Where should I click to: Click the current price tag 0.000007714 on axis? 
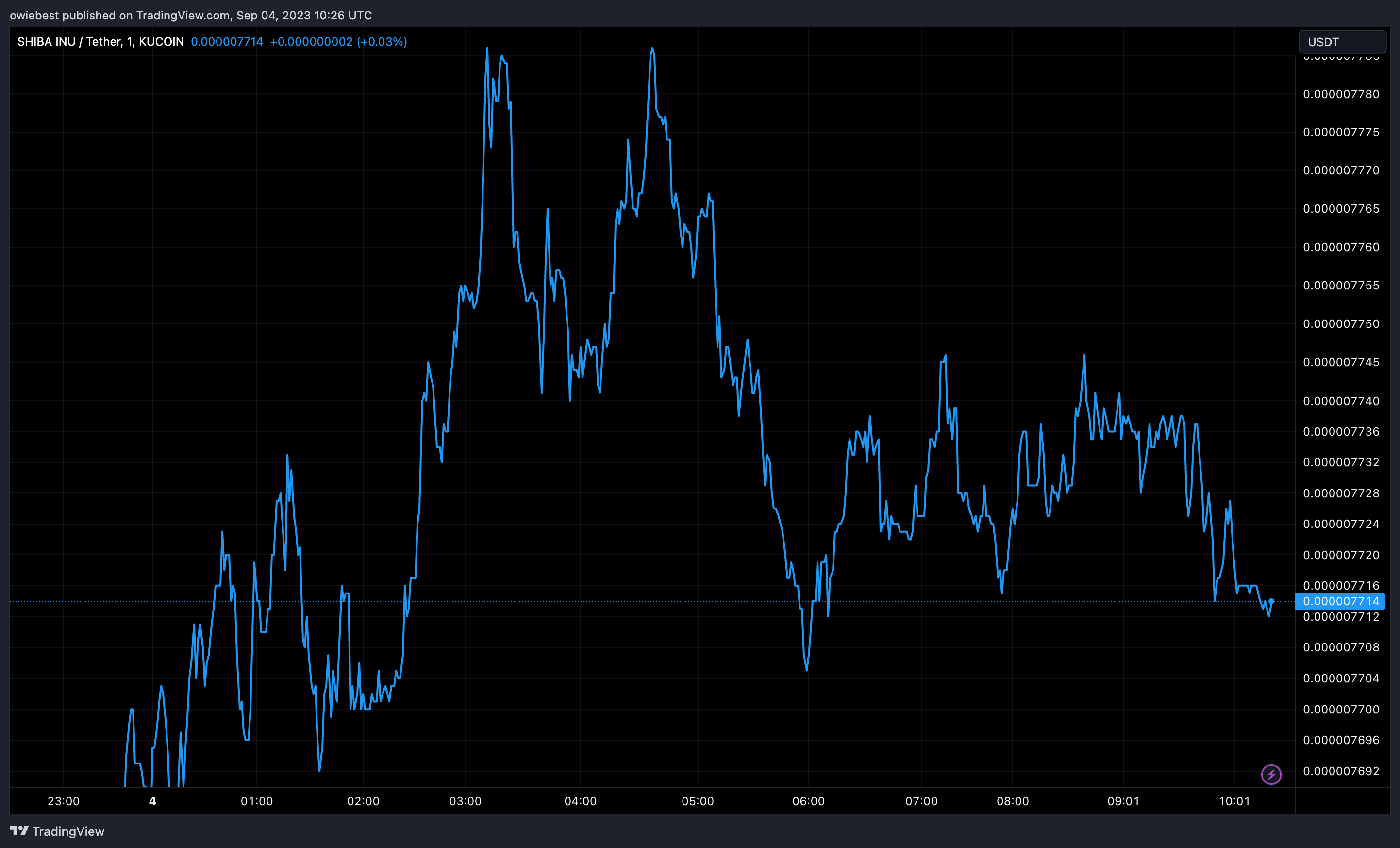[1340, 601]
